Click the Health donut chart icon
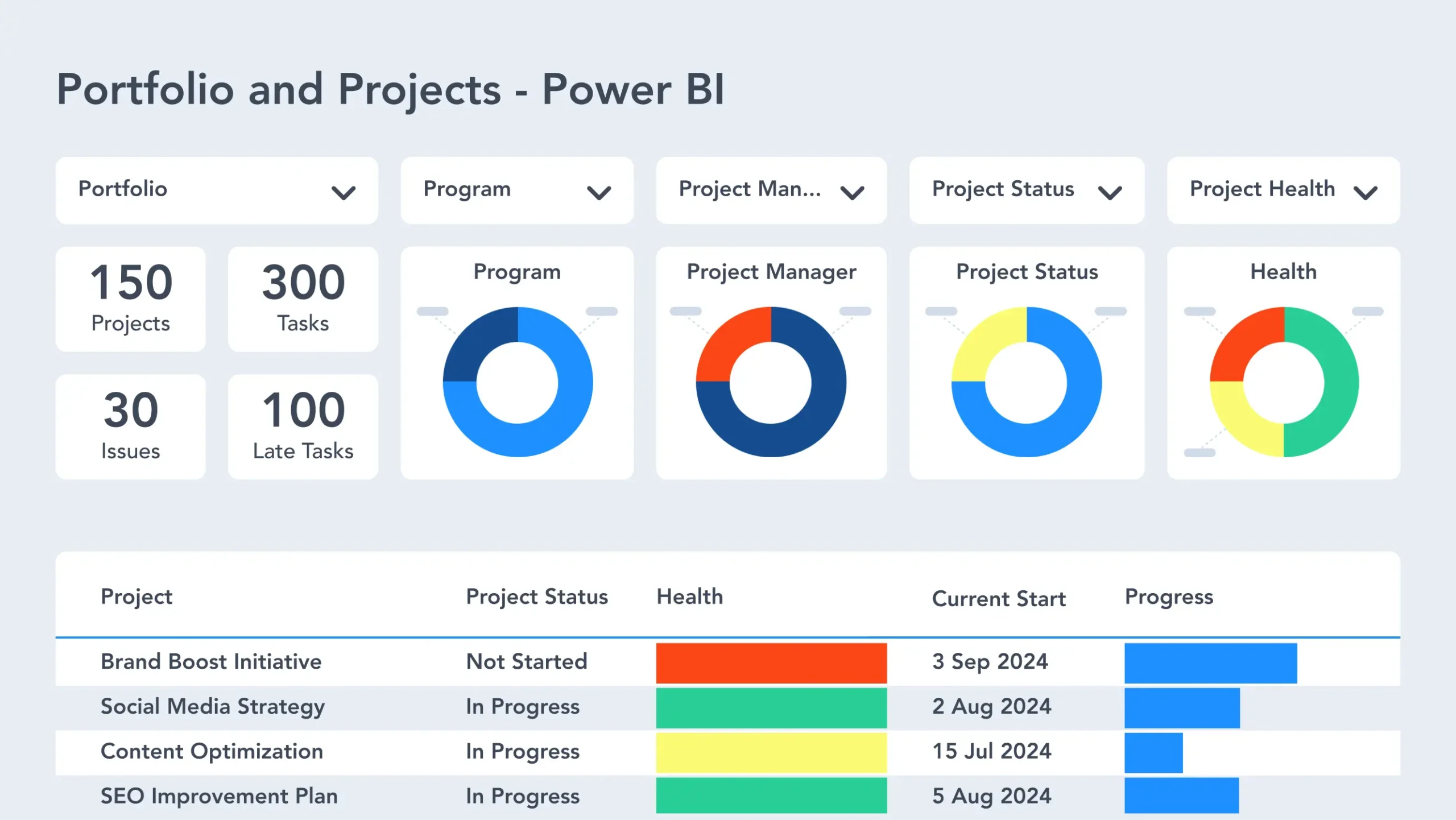Image resolution: width=1456 pixels, height=820 pixels. pos(1283,383)
